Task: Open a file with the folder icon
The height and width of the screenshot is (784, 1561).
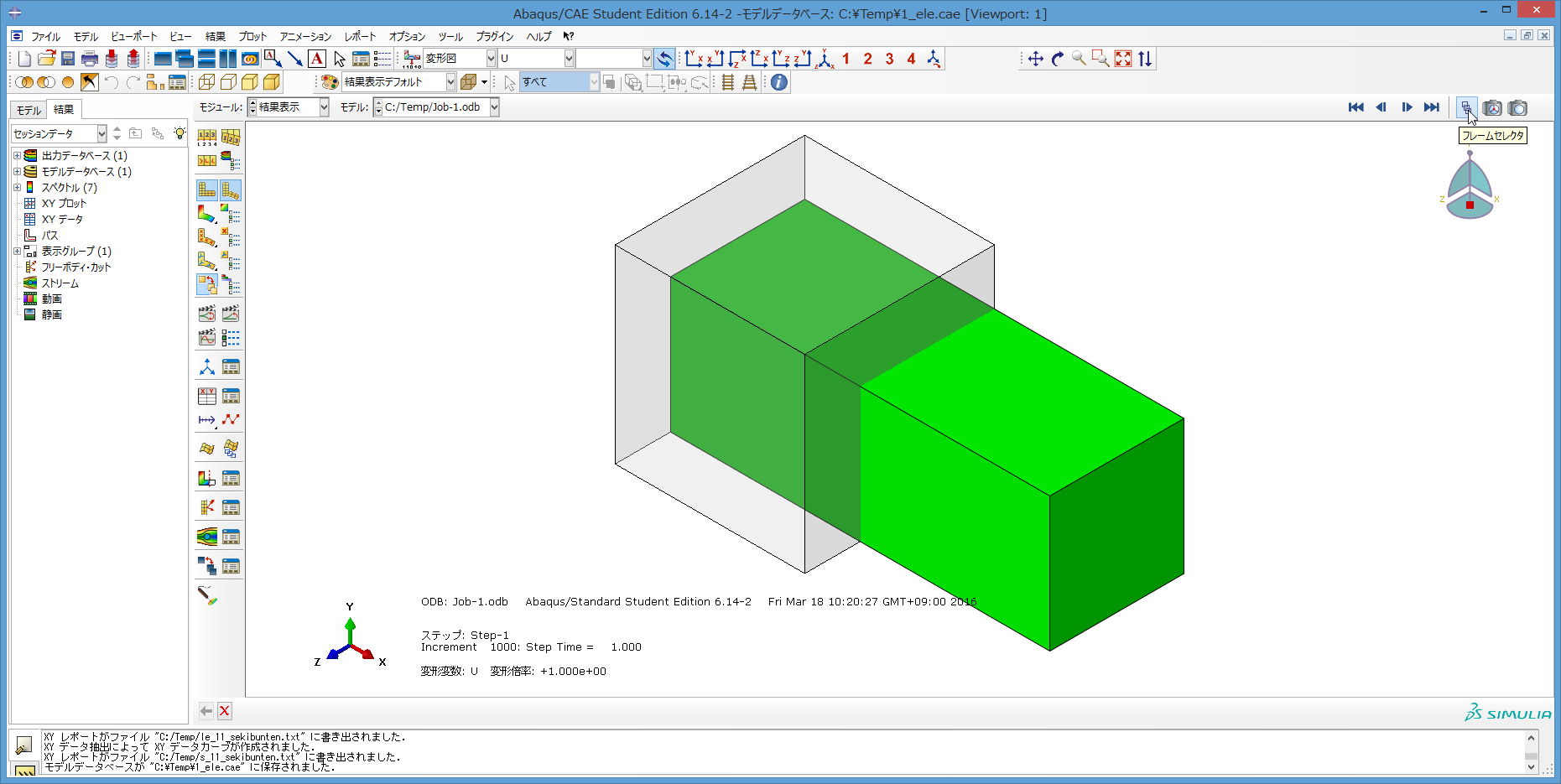Action: click(47, 59)
